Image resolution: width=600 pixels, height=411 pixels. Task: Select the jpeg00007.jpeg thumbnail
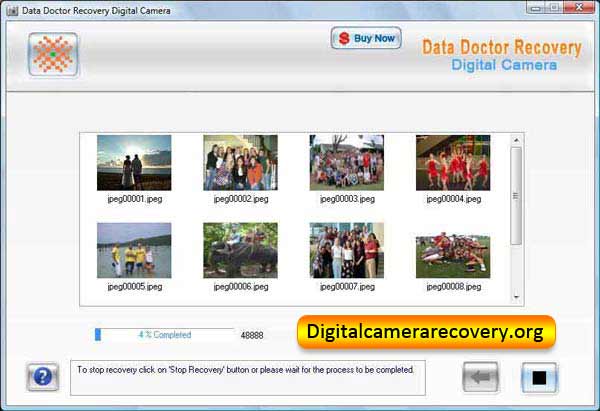[347, 250]
